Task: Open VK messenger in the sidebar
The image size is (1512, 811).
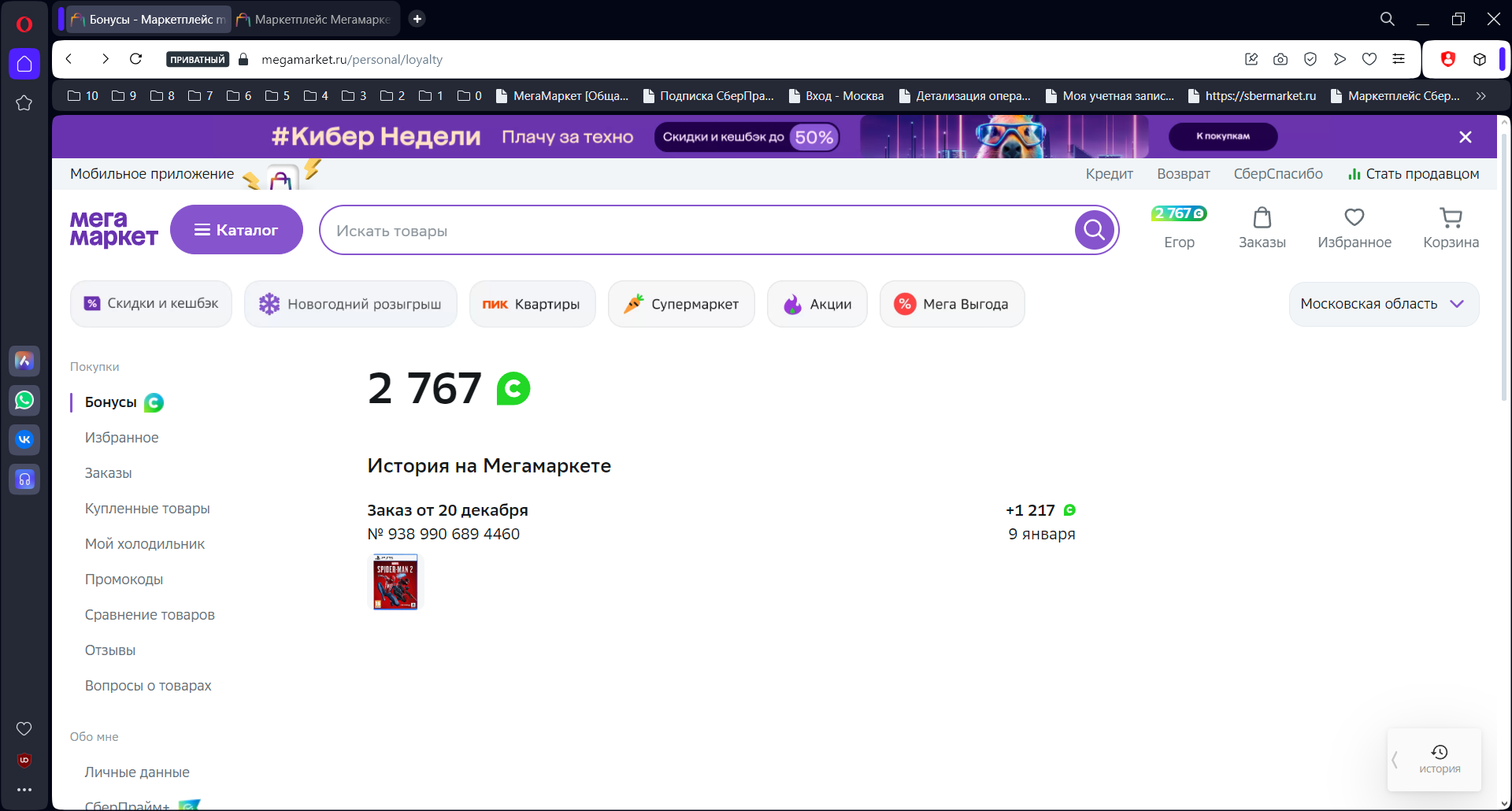Action: click(x=24, y=439)
